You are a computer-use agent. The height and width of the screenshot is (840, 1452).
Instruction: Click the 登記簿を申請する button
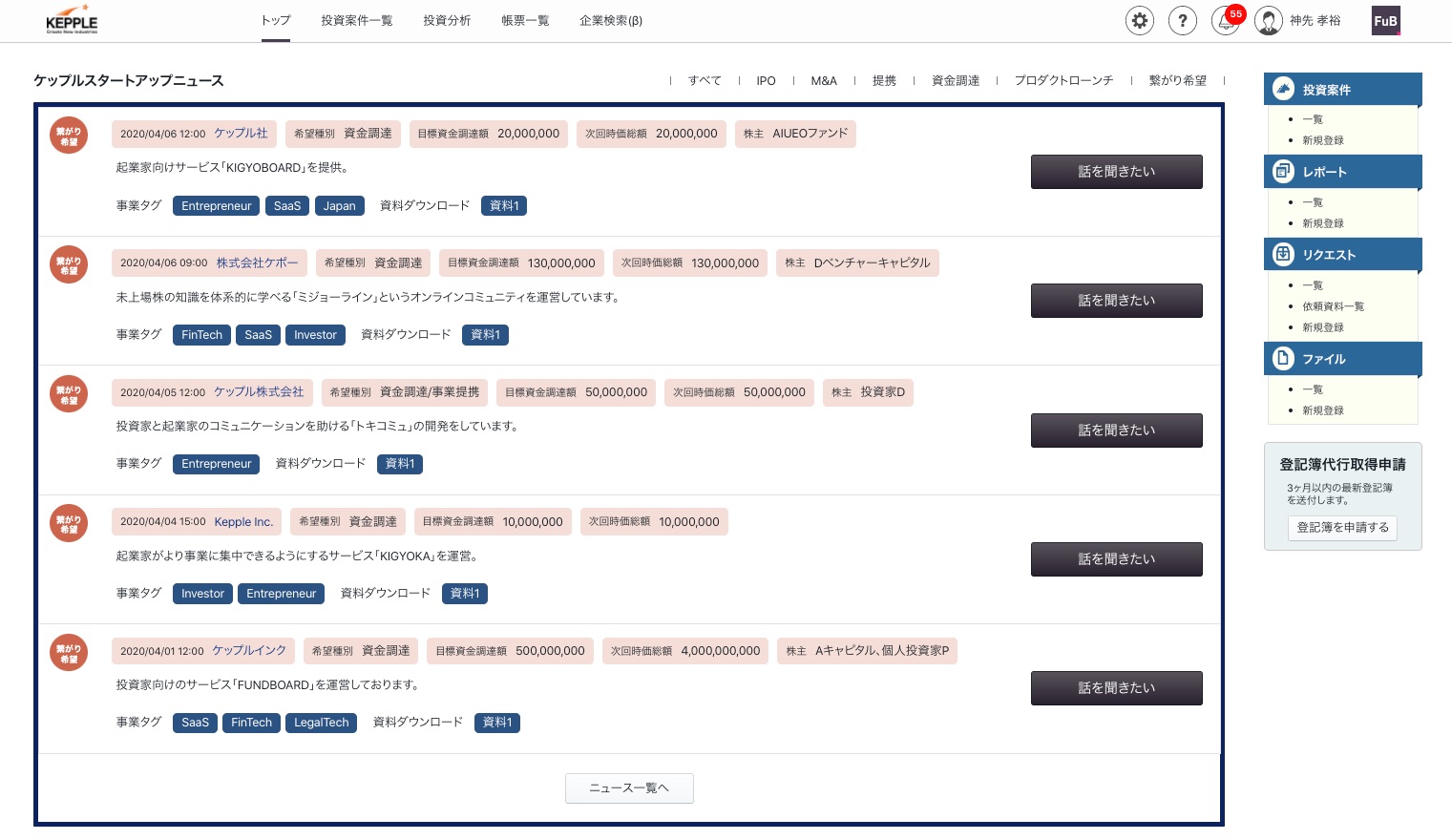click(x=1342, y=528)
